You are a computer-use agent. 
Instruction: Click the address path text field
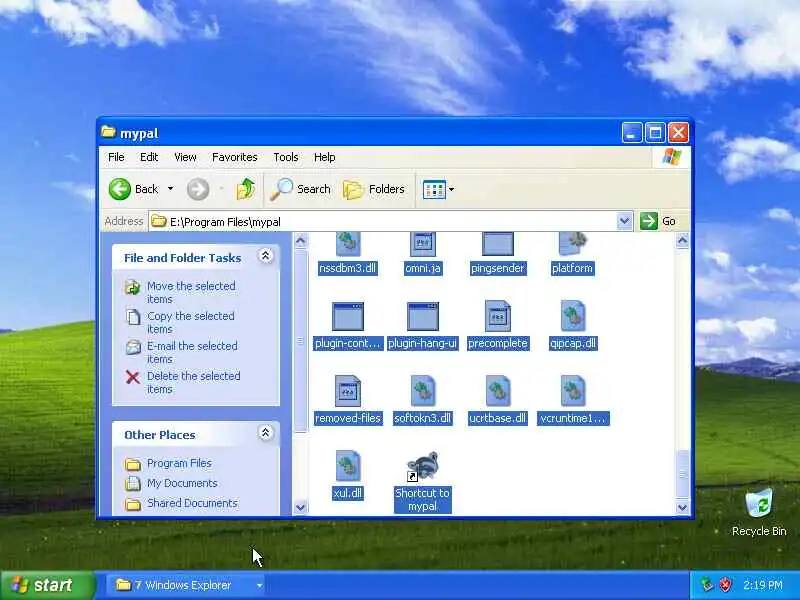(392, 221)
